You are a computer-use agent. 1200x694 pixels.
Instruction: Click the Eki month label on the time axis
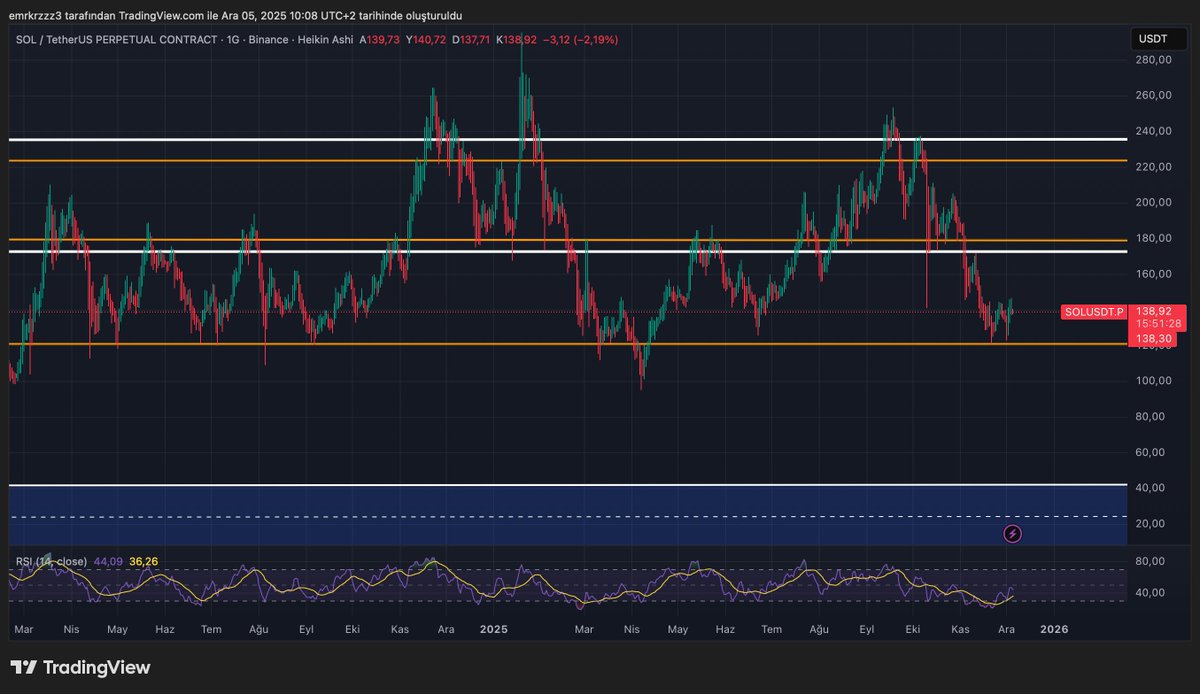tap(352, 630)
